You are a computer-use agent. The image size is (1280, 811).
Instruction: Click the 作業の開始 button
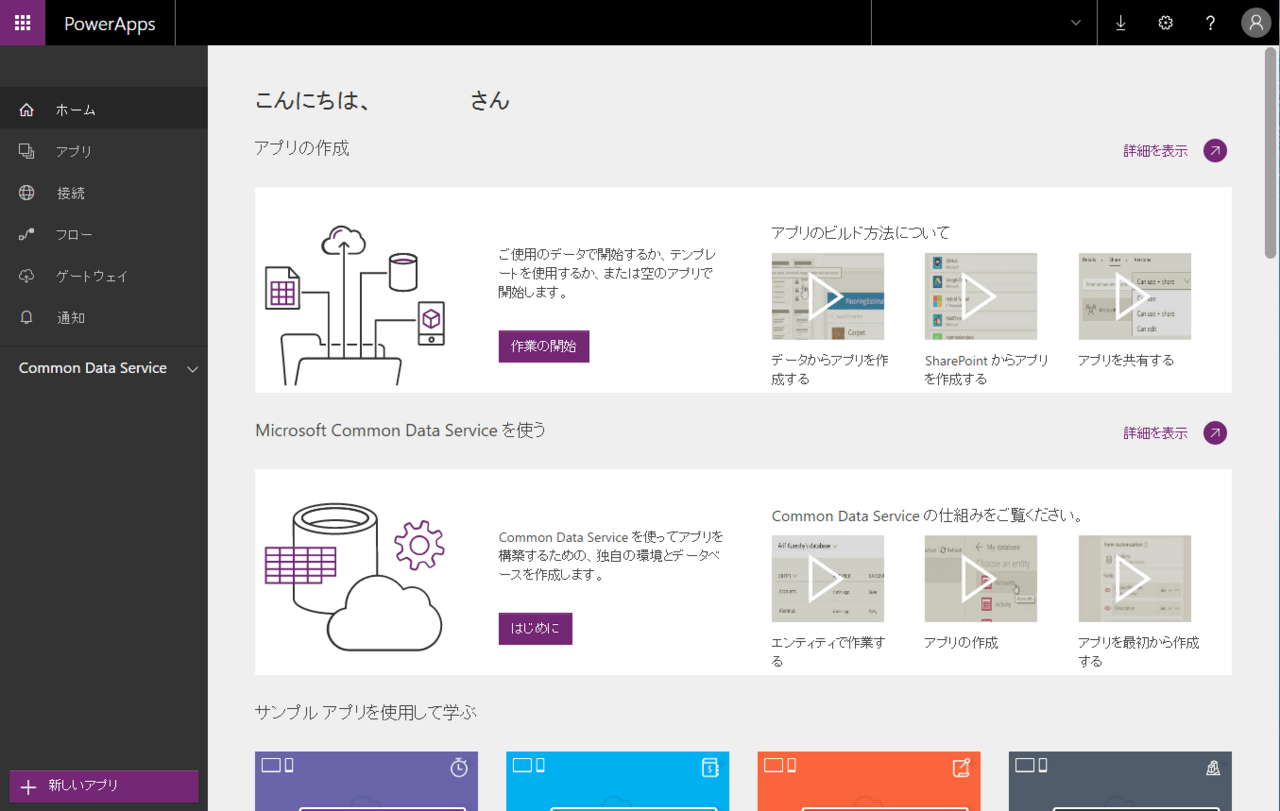pyautogui.click(x=544, y=346)
